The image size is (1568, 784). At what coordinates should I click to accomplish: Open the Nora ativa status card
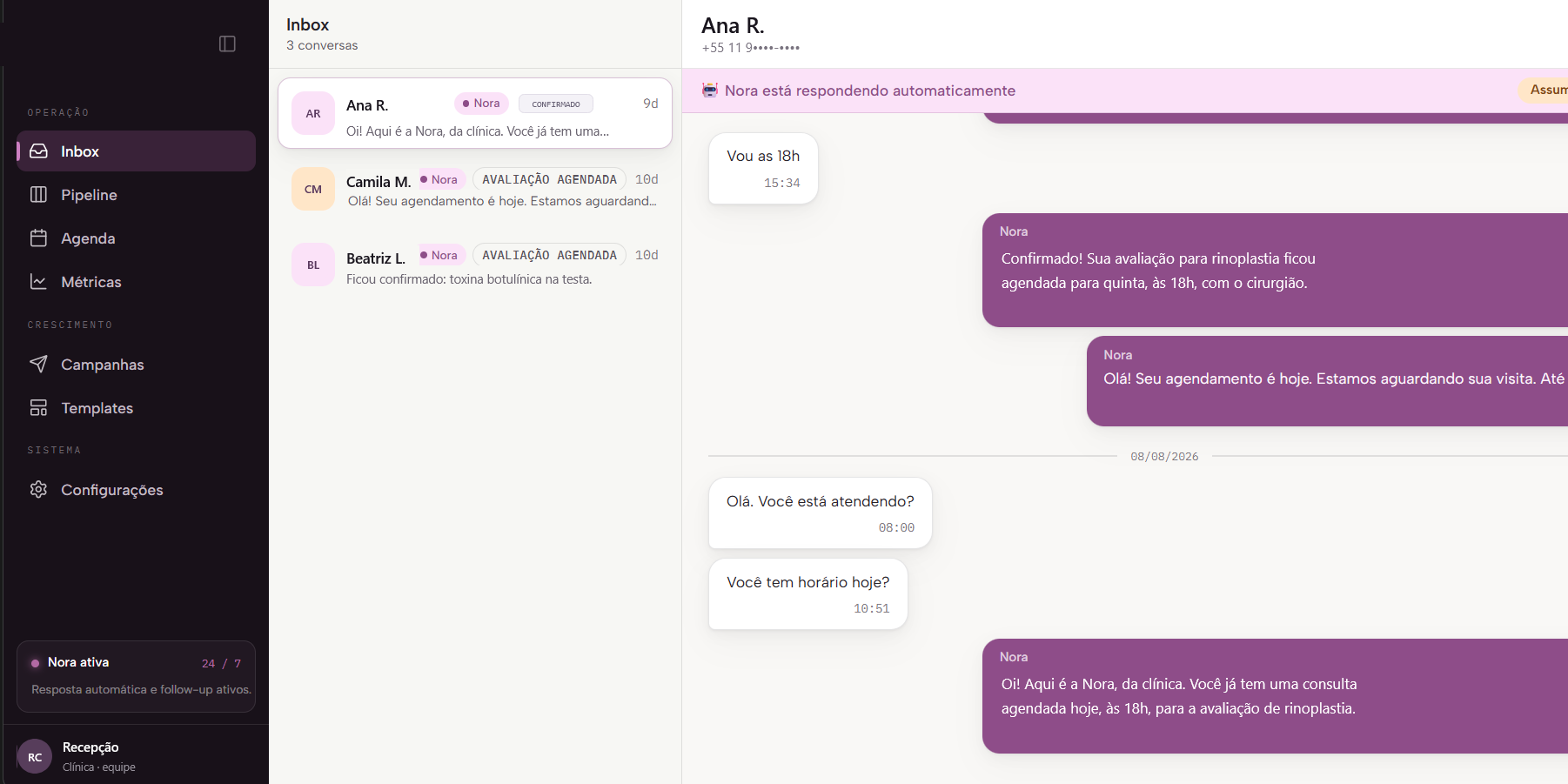[136, 676]
